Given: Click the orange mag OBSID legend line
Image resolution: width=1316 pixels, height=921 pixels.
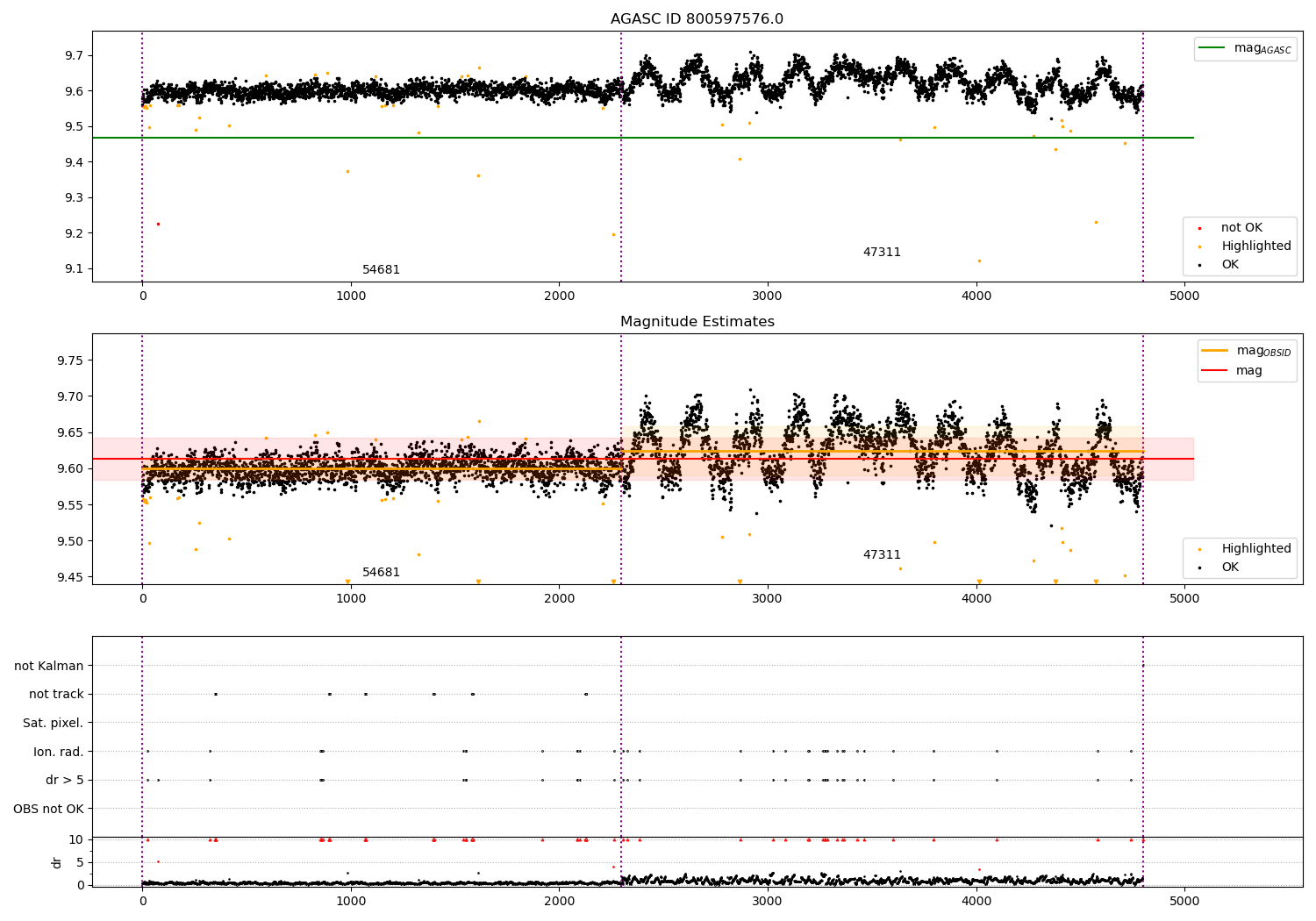Looking at the screenshot, I should [x=1214, y=350].
